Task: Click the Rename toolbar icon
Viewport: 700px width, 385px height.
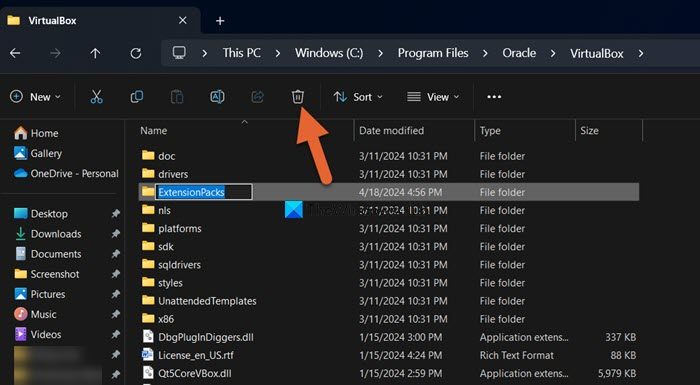Action: coord(217,97)
